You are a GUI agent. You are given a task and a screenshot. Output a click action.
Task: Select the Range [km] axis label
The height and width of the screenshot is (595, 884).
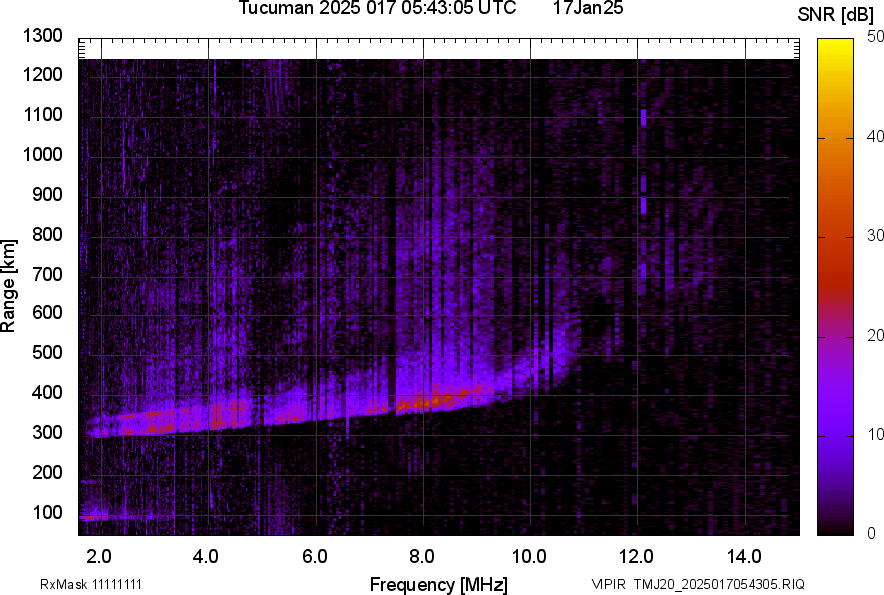click(x=9, y=287)
